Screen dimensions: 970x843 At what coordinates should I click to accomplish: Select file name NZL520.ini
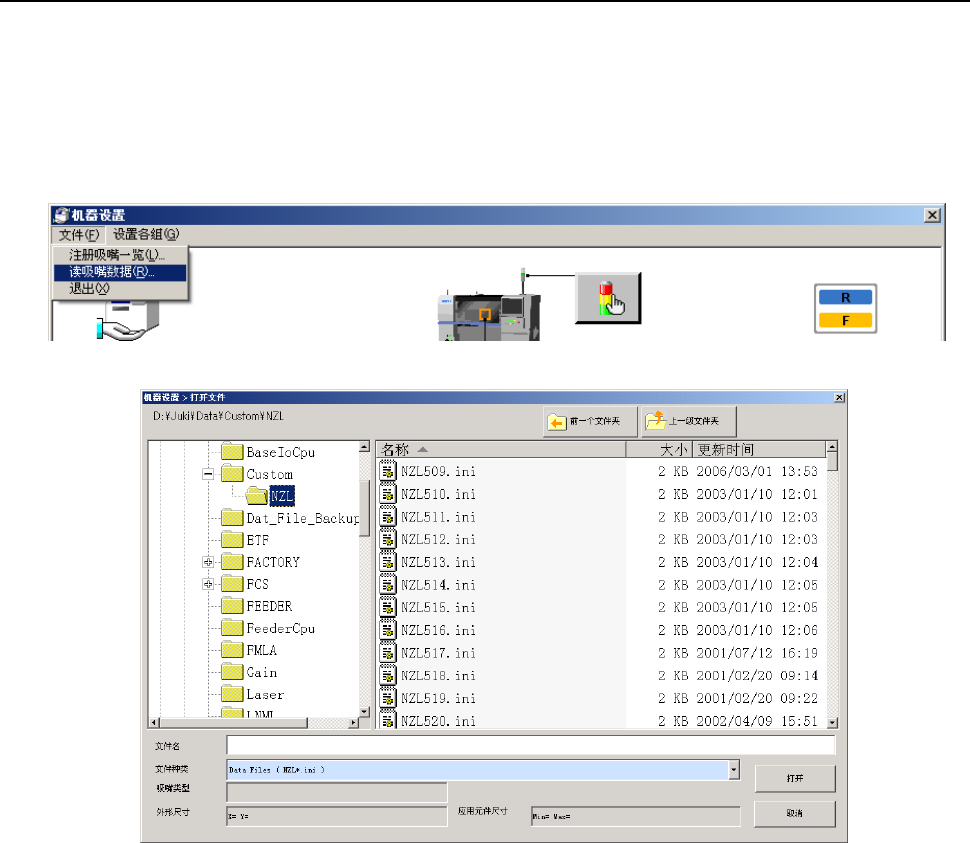(x=438, y=721)
